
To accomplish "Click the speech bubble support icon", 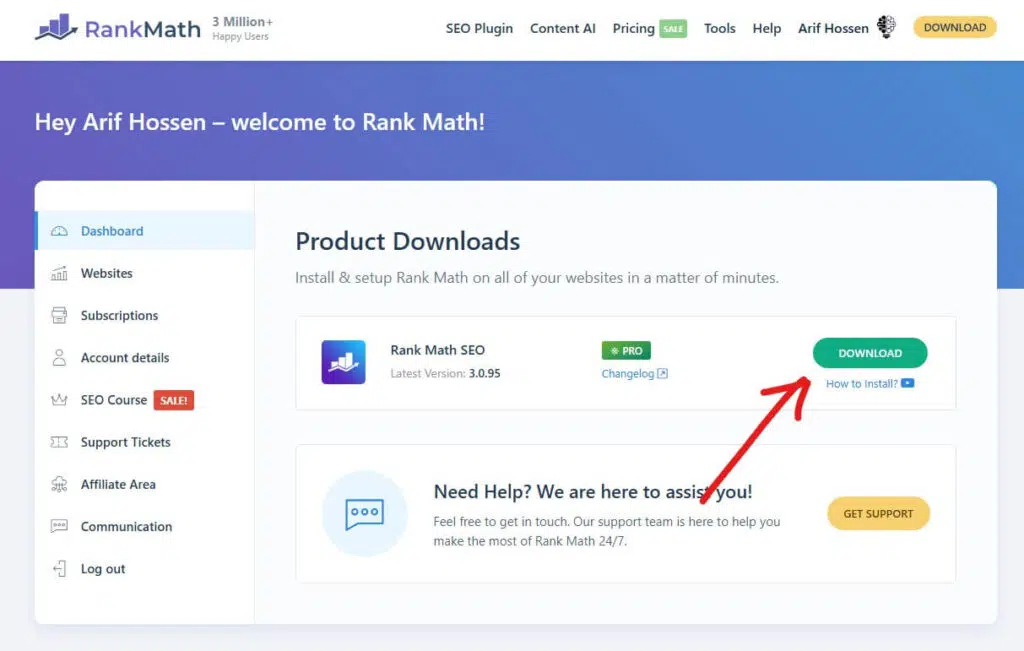I will (x=365, y=513).
